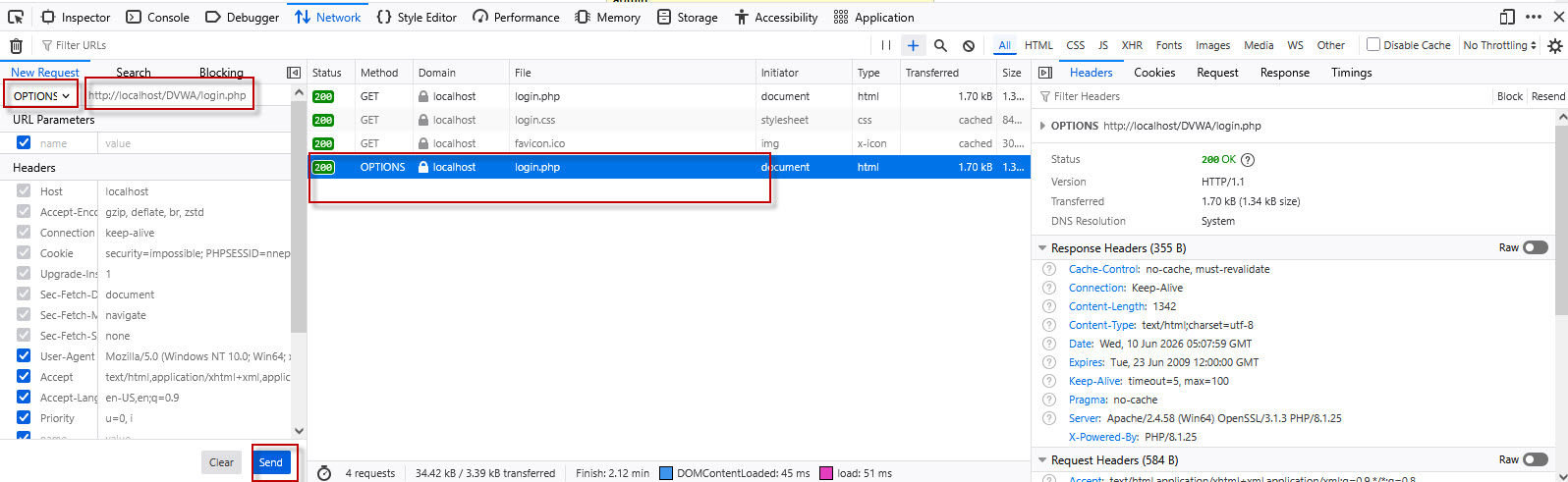This screenshot has width=1568, height=482.
Task: Toggle responsive design mode icon
Action: pyautogui.click(x=1507, y=17)
